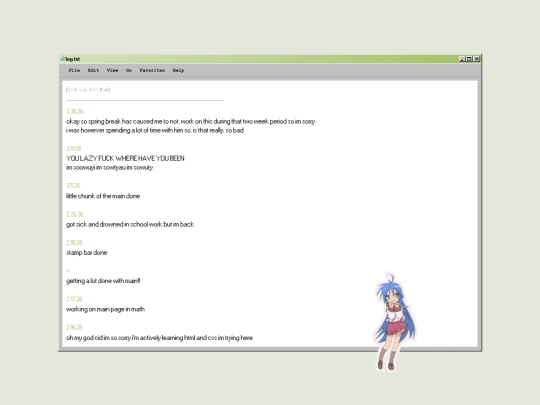Screen dimensions: 540x405
Task: Click "getting a lot done with main!!" line
Action: 103,281
